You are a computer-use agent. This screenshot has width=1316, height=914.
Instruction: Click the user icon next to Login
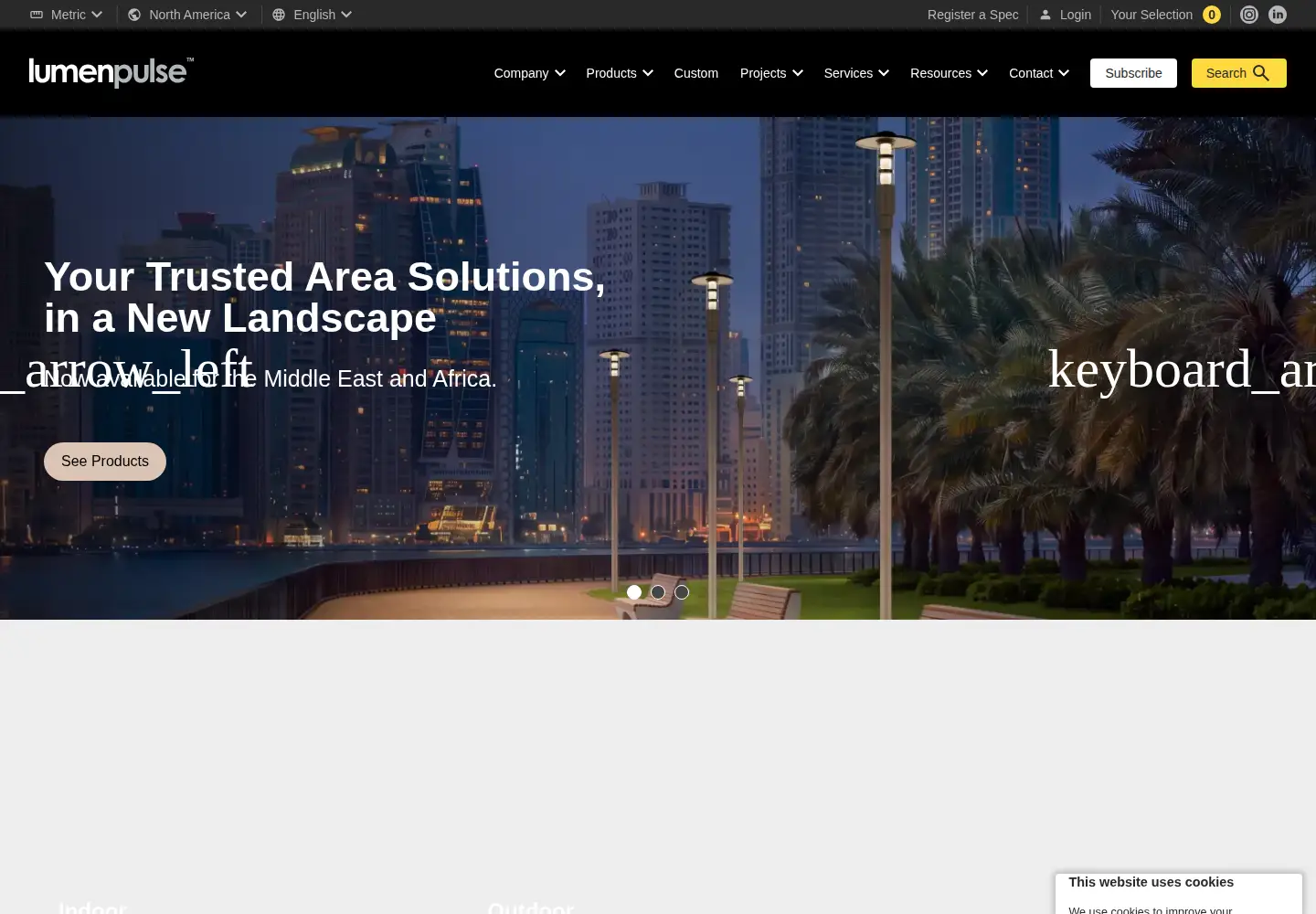click(1045, 15)
